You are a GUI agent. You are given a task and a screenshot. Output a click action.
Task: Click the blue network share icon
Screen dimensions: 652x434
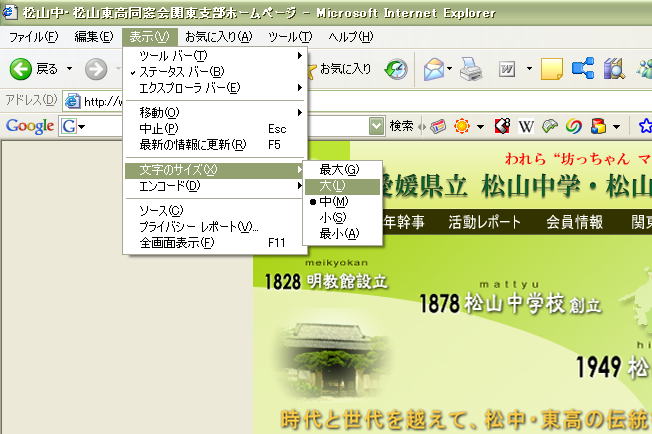tap(583, 68)
